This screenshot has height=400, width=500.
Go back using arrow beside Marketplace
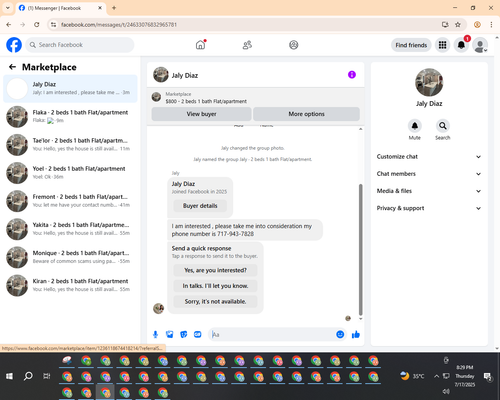coord(12,67)
